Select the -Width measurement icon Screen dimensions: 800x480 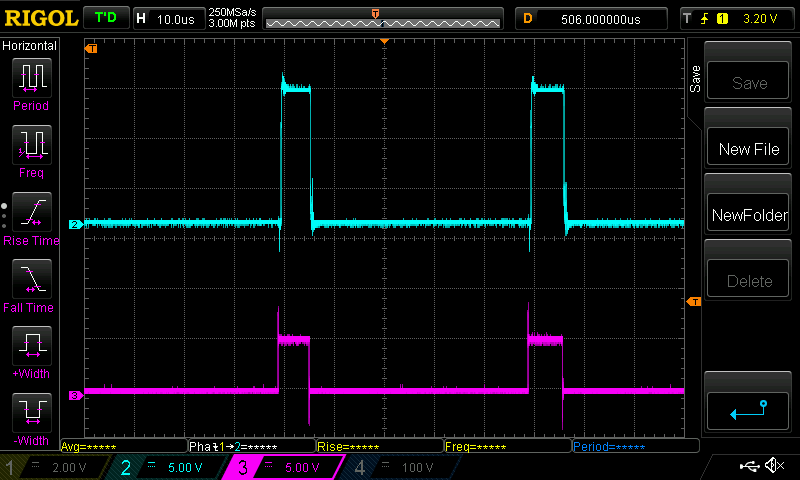(x=30, y=412)
